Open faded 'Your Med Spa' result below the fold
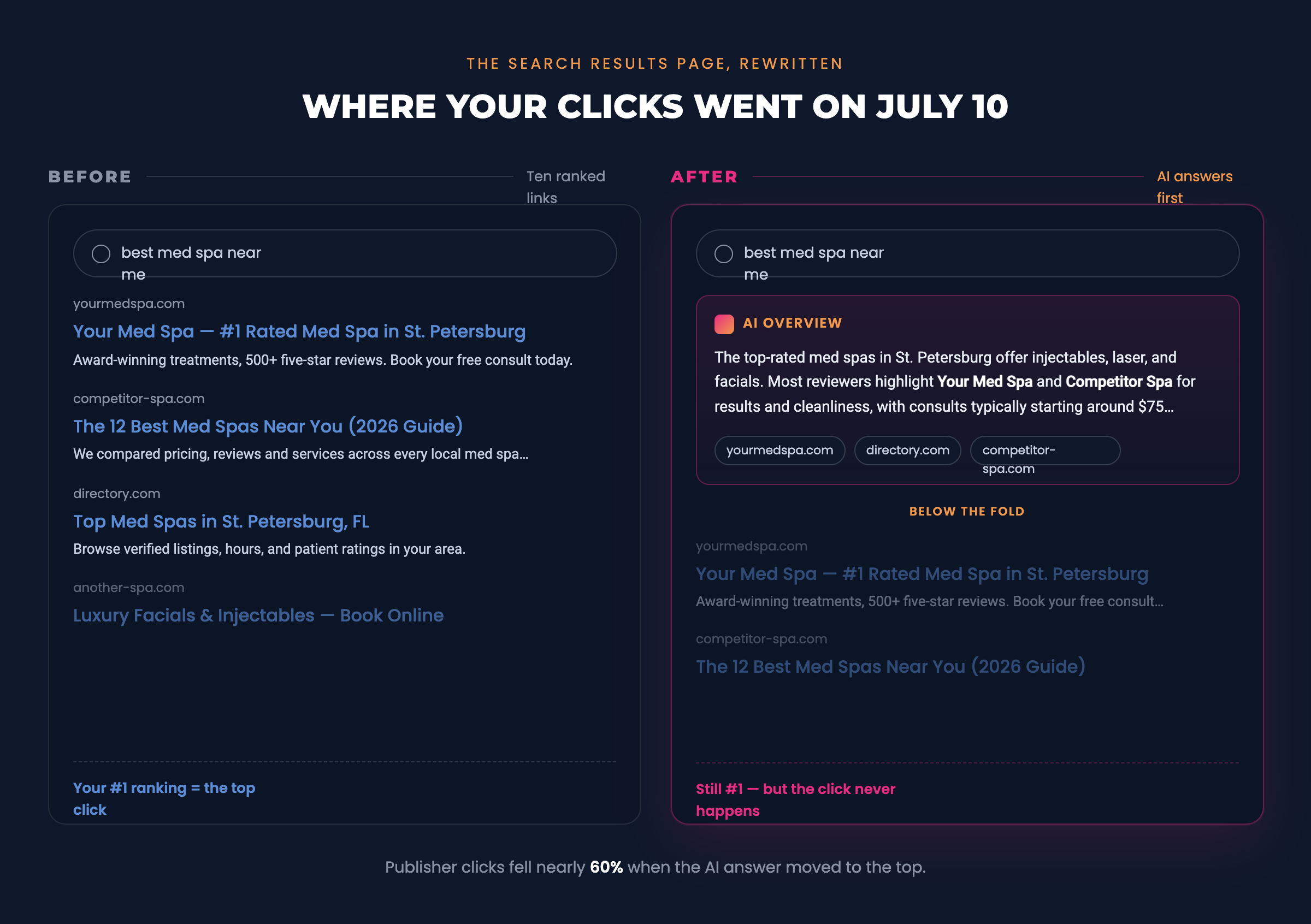 [922, 573]
